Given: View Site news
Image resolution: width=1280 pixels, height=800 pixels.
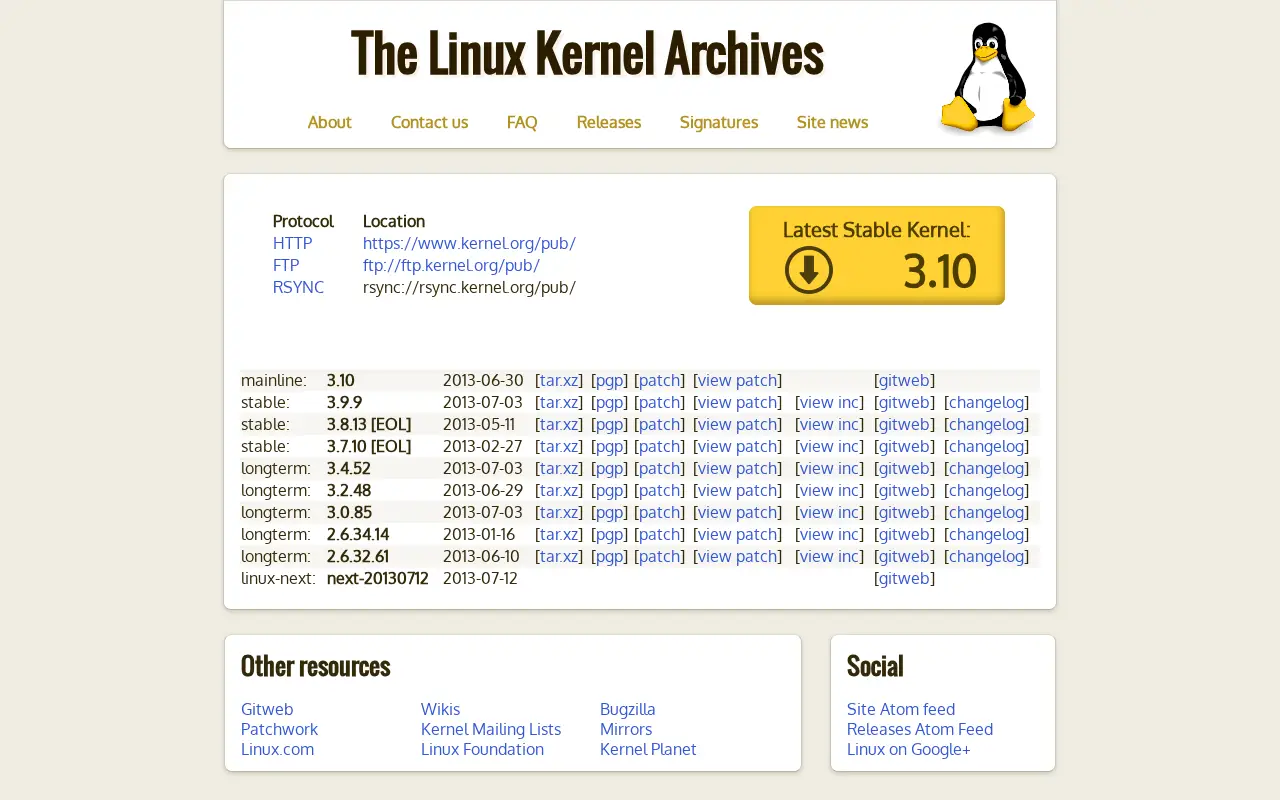Looking at the screenshot, I should 832,122.
